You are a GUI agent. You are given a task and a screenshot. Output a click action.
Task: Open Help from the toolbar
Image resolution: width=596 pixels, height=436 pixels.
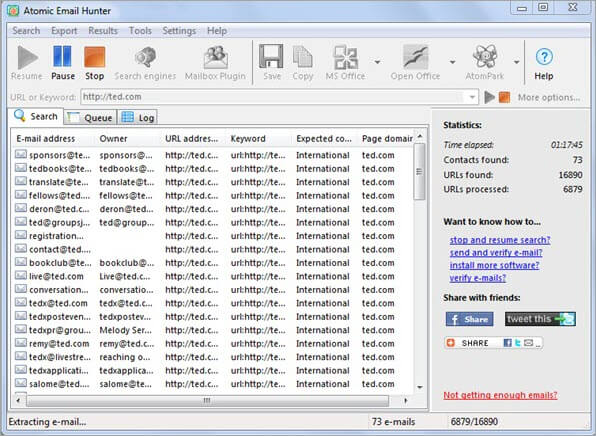click(544, 63)
